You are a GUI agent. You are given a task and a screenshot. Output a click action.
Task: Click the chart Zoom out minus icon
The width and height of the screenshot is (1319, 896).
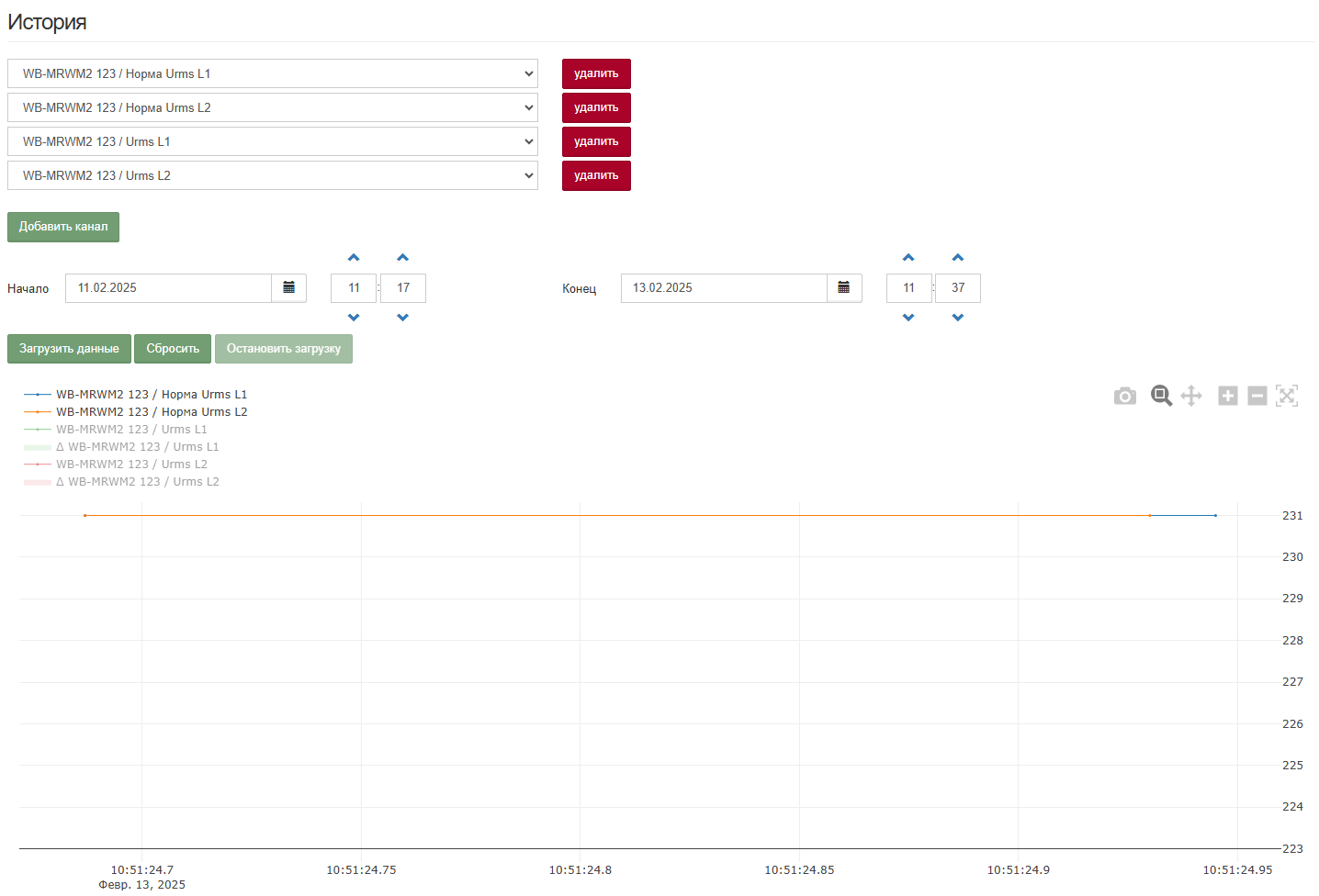tap(1257, 396)
